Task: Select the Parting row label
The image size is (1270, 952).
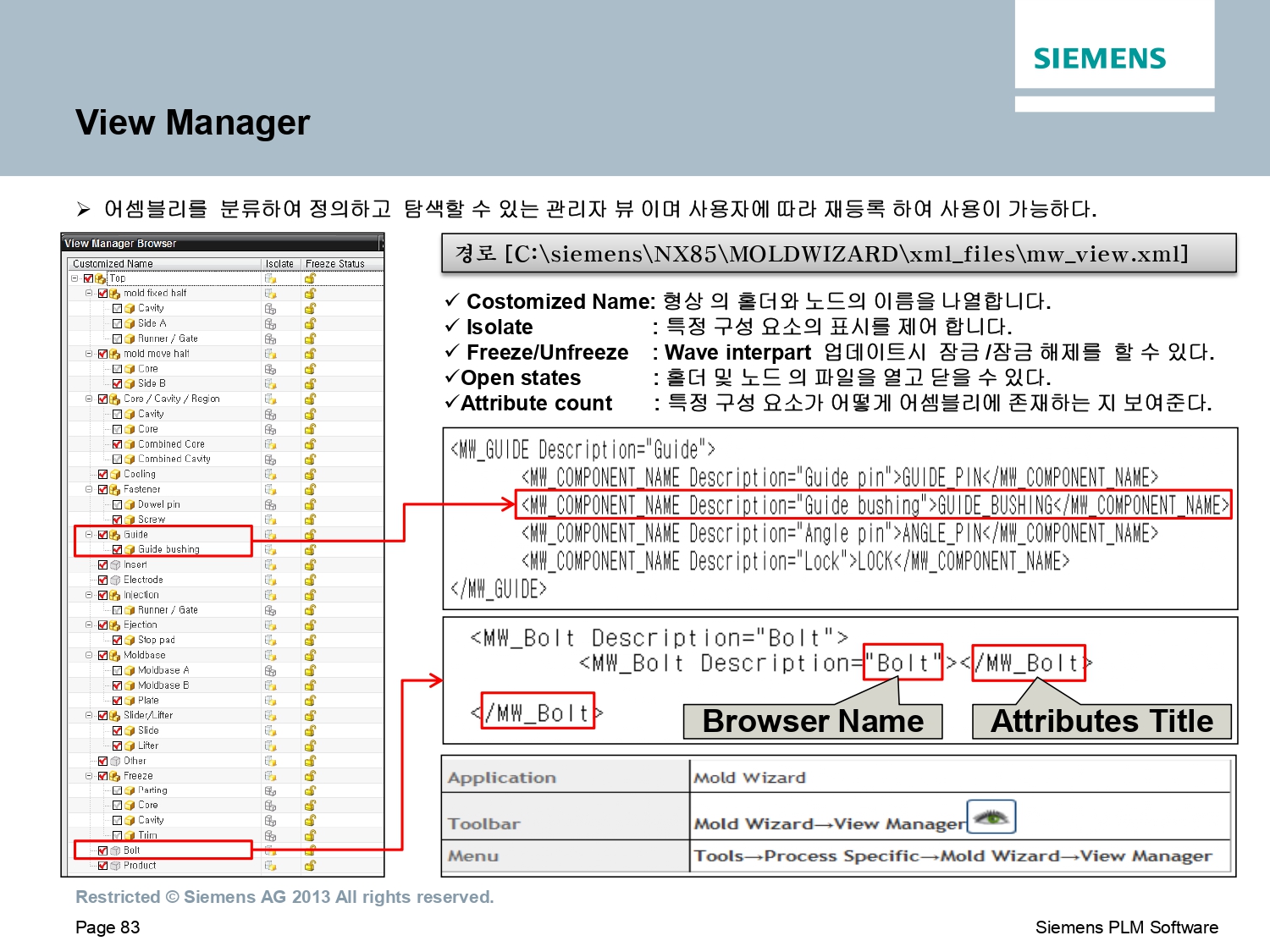Action: pos(152,790)
